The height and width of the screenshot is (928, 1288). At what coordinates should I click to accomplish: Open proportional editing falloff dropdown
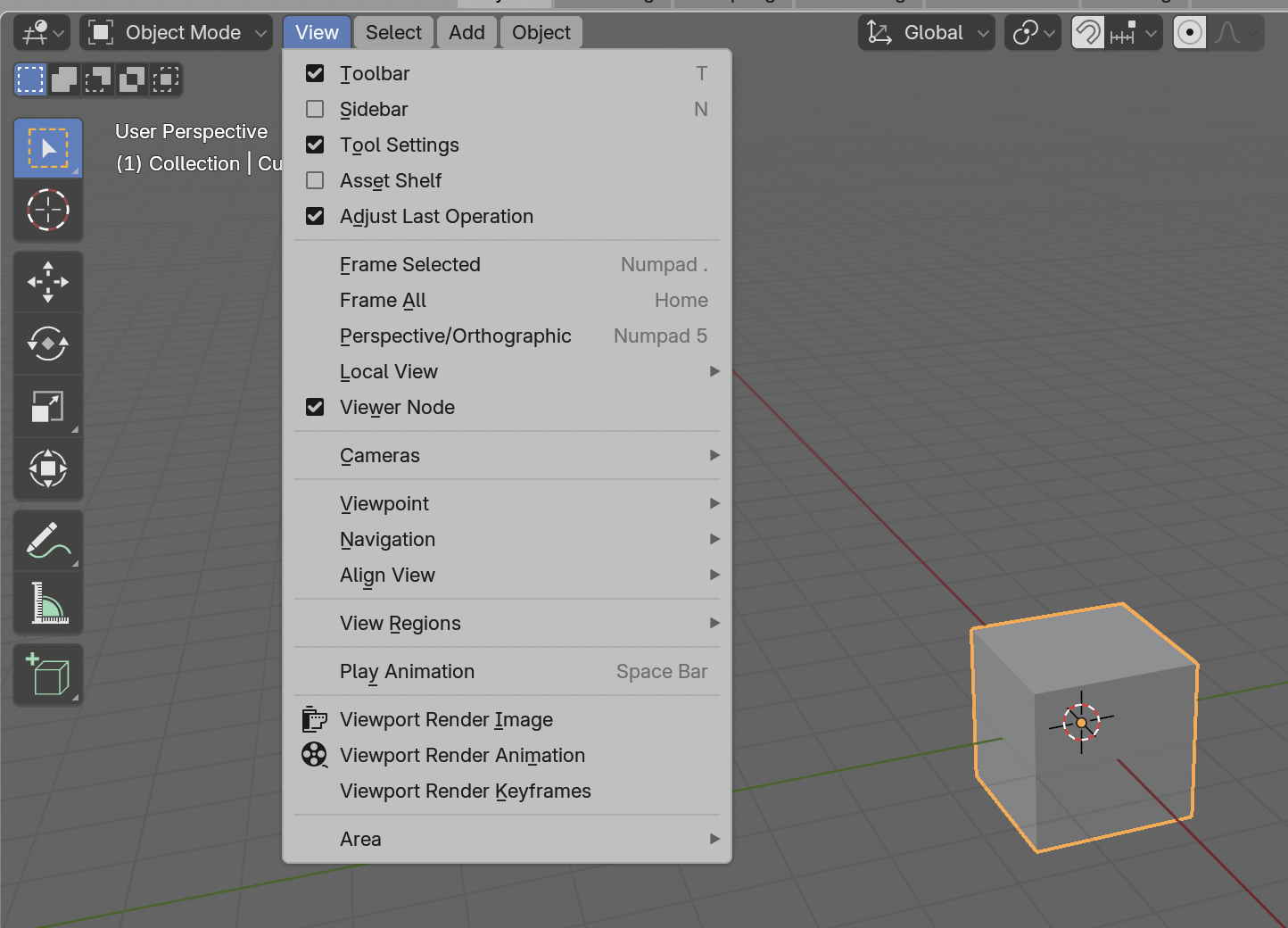pyautogui.click(x=1235, y=33)
